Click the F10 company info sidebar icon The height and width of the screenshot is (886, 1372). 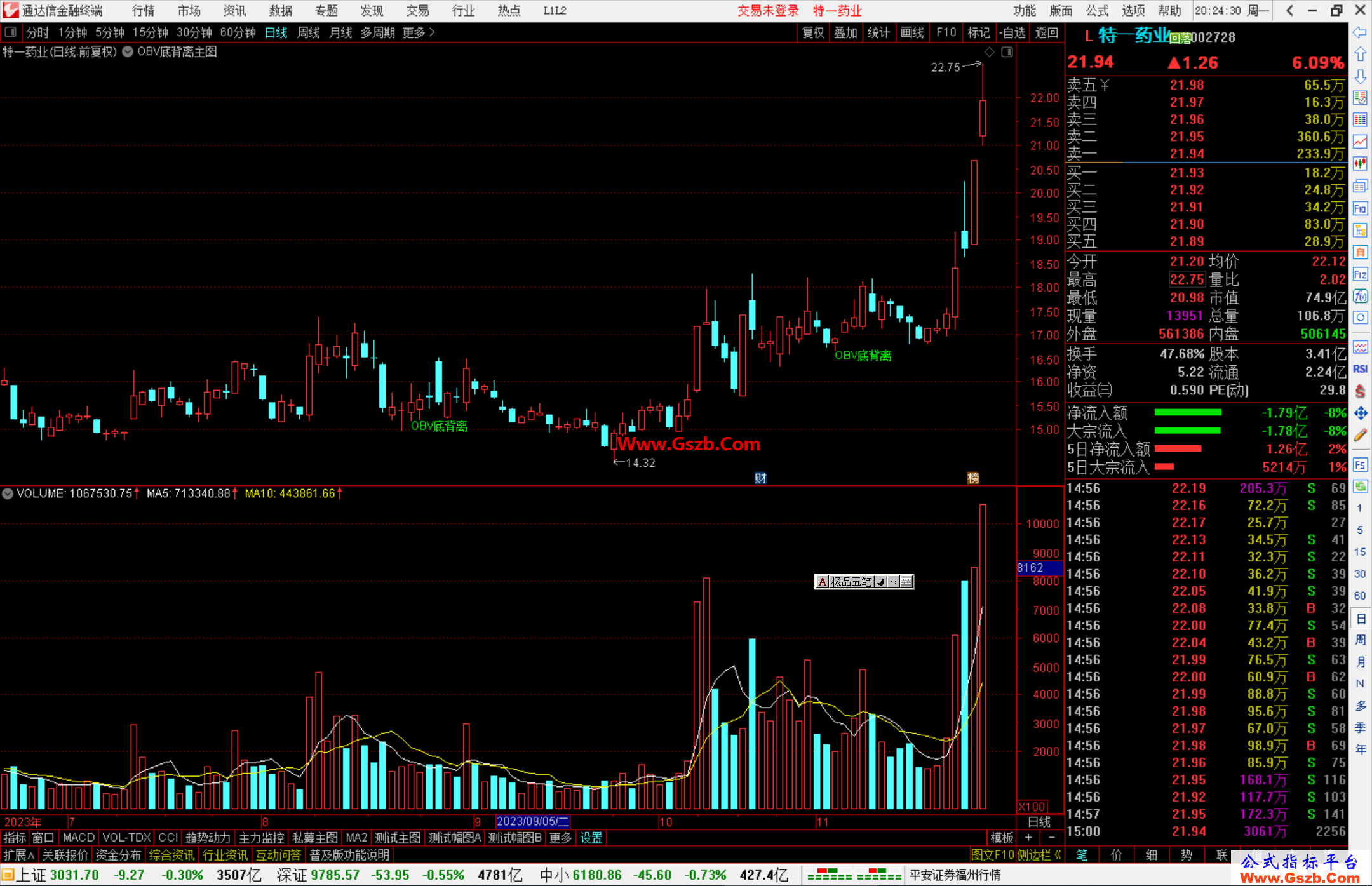coord(1360,208)
